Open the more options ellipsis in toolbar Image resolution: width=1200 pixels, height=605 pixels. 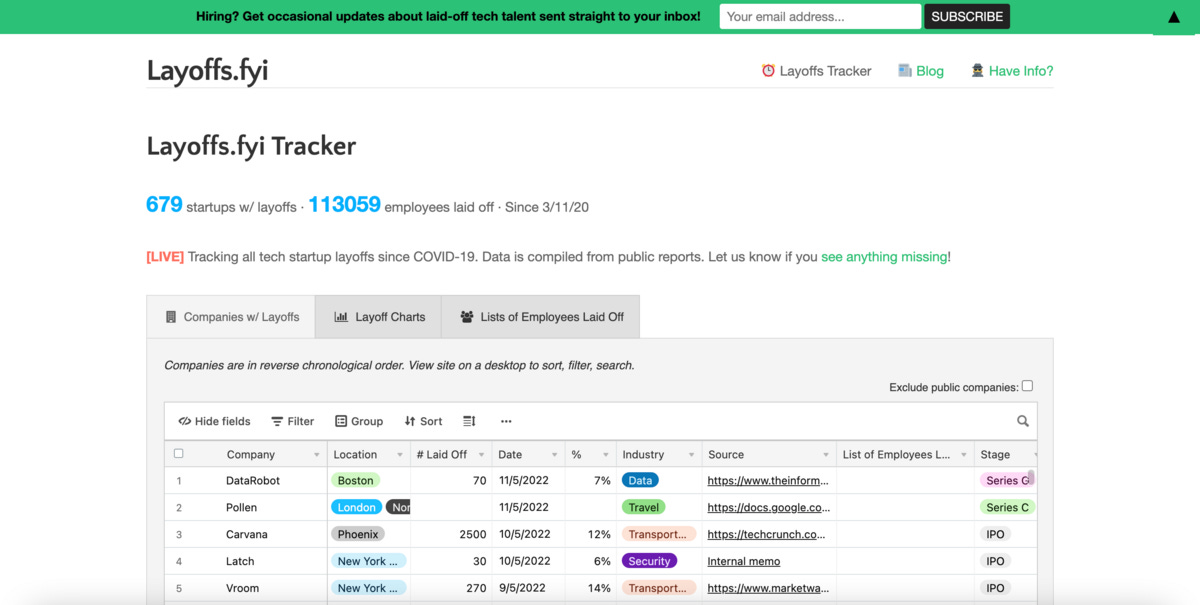(x=506, y=421)
